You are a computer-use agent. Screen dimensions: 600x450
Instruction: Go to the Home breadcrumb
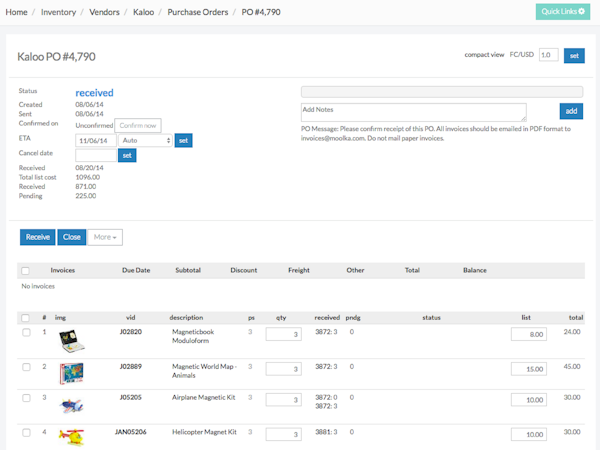16,12
